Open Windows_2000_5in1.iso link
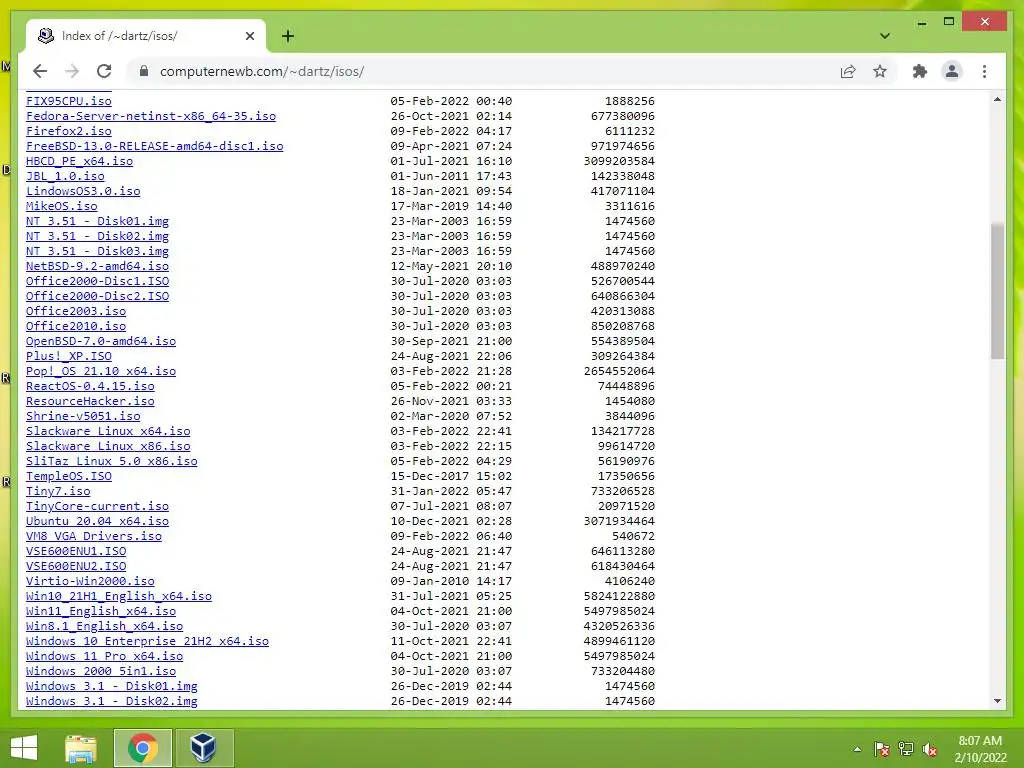The height and width of the screenshot is (768, 1024). pyautogui.click(x=101, y=671)
